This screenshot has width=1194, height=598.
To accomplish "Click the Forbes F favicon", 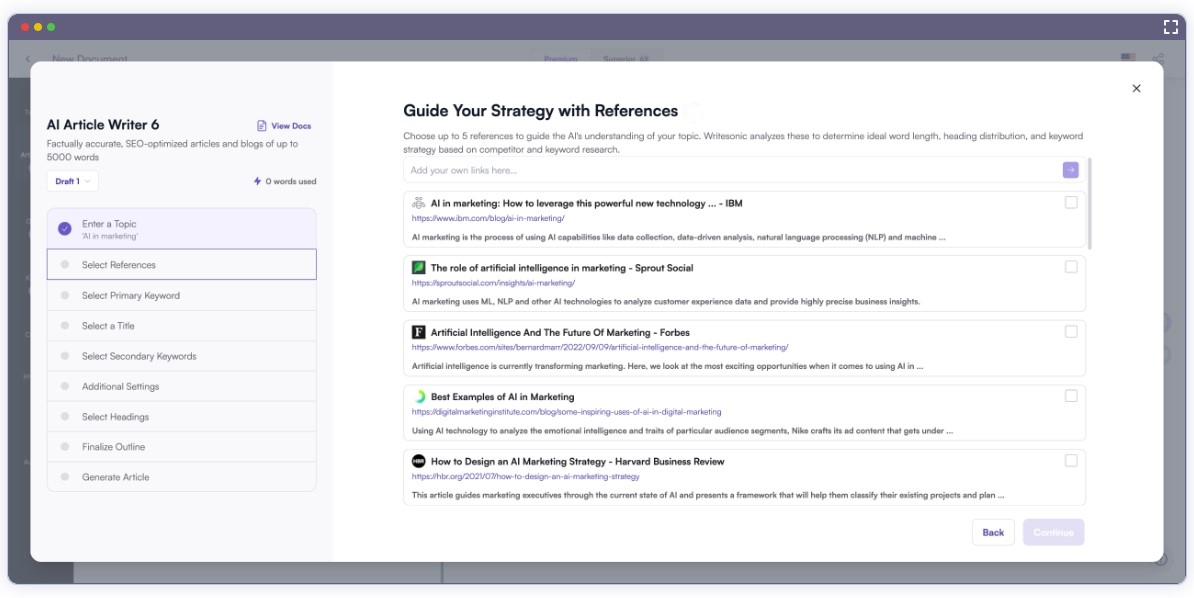I will point(419,332).
